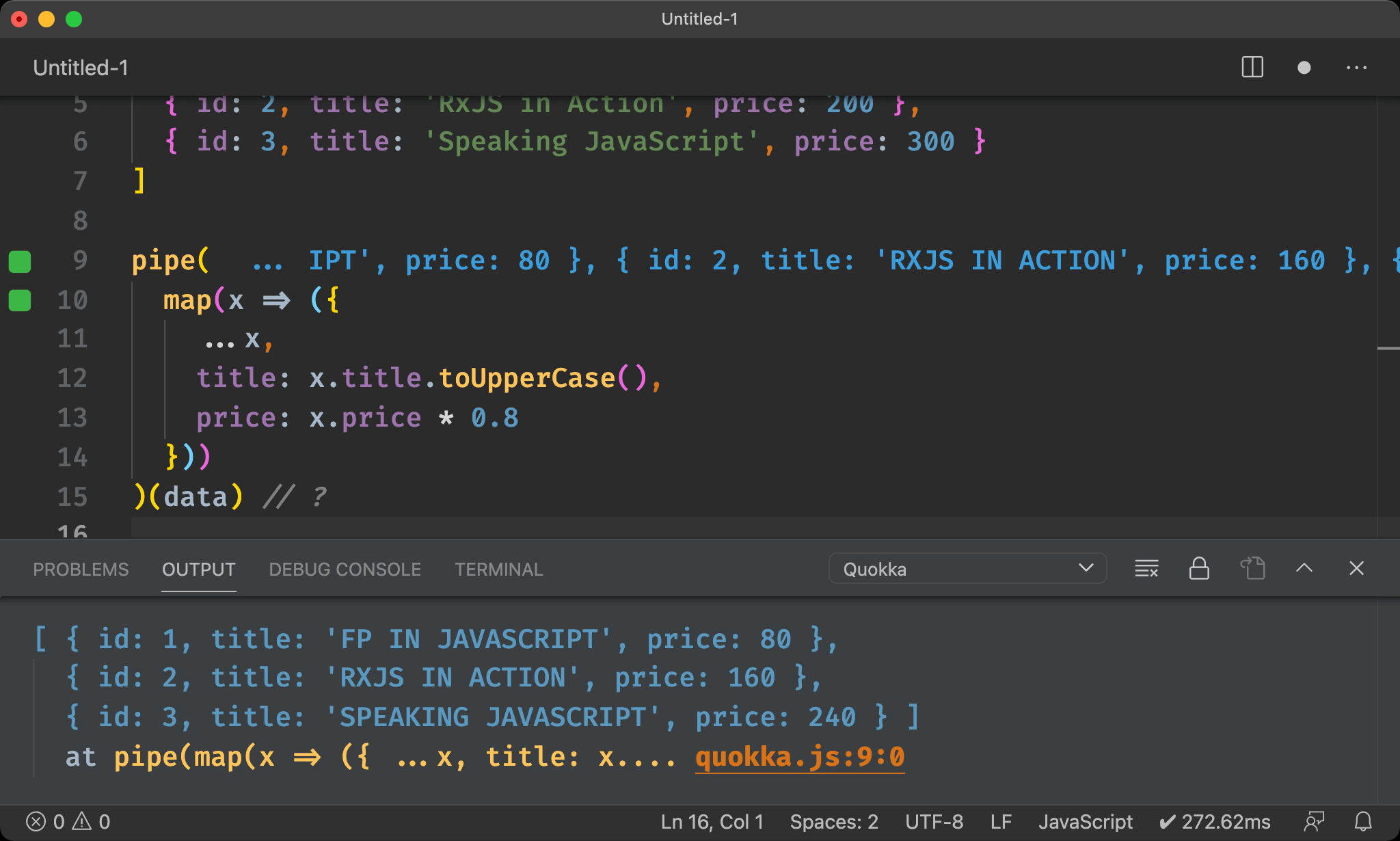
Task: Click the Quokka green marker on line 10
Action: point(20,300)
